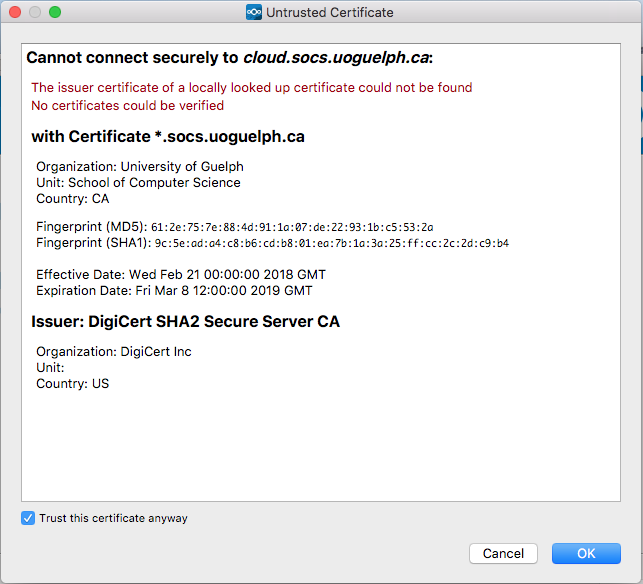Viewport: 643px width, 584px height.
Task: Click the issuer certificate not found error
Action: (251, 88)
